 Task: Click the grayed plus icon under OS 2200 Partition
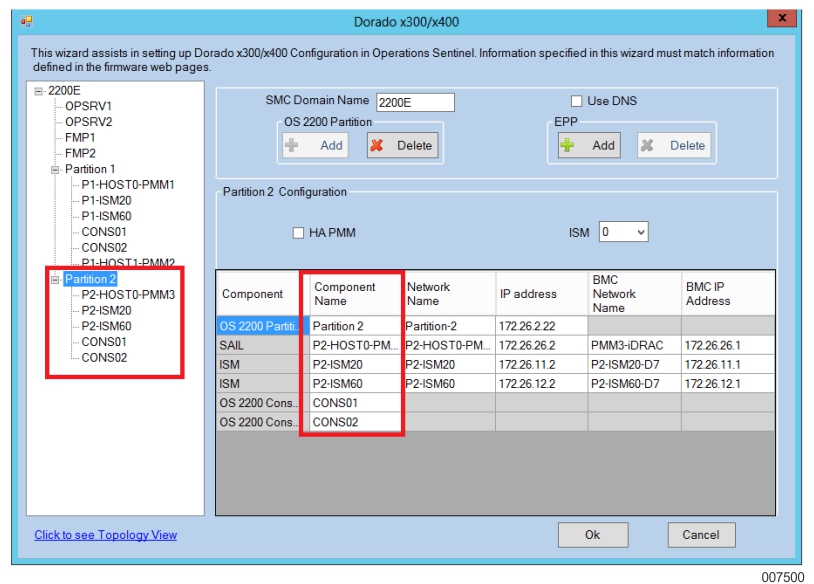tap(292, 145)
